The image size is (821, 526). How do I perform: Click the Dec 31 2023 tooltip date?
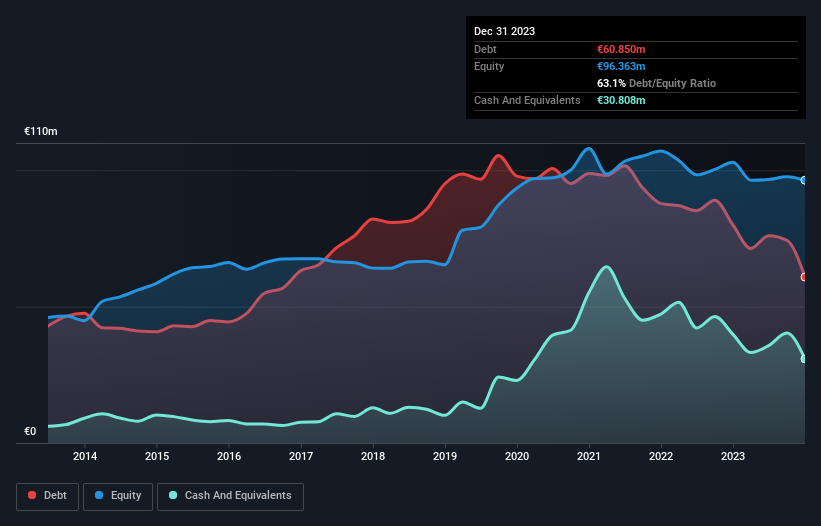tap(504, 31)
